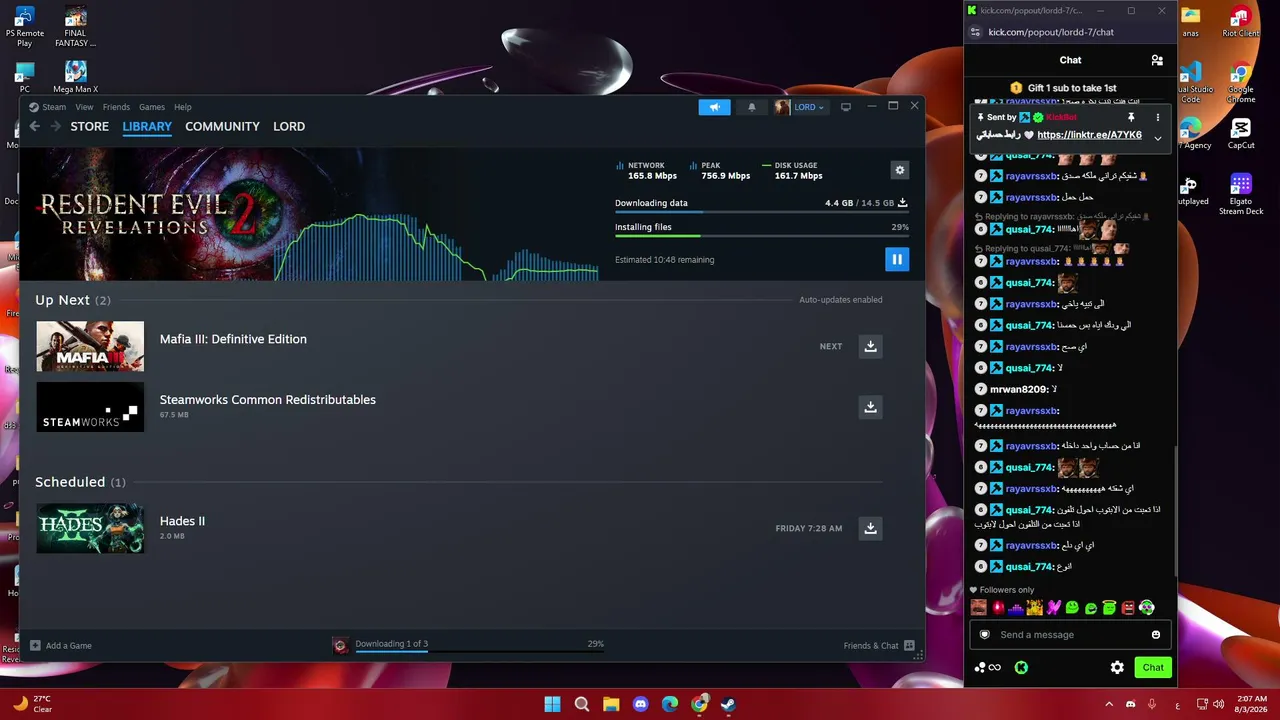Open File Explorer from the taskbar

tap(611, 704)
